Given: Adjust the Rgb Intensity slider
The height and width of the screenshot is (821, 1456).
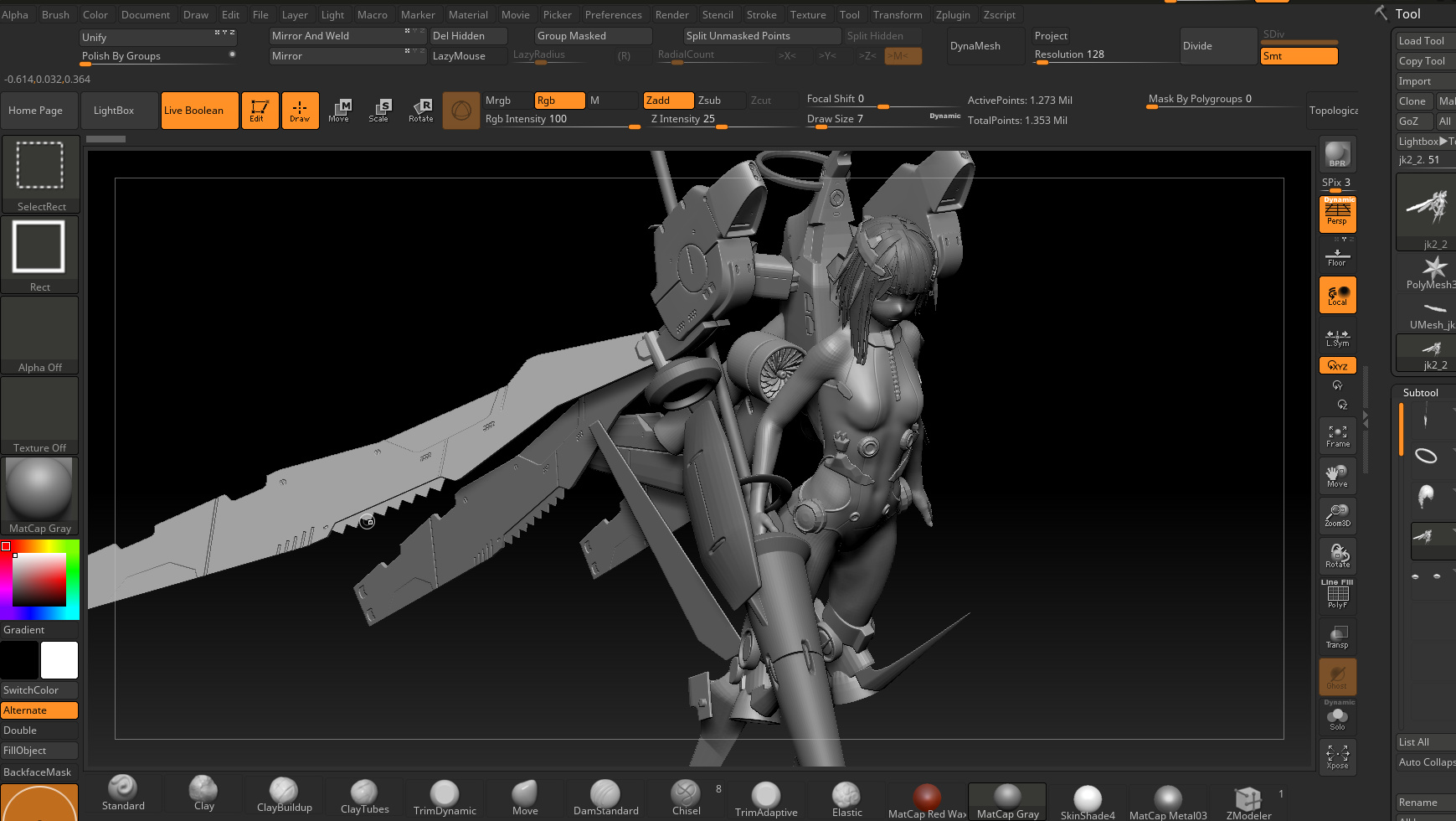Looking at the screenshot, I should [562, 120].
